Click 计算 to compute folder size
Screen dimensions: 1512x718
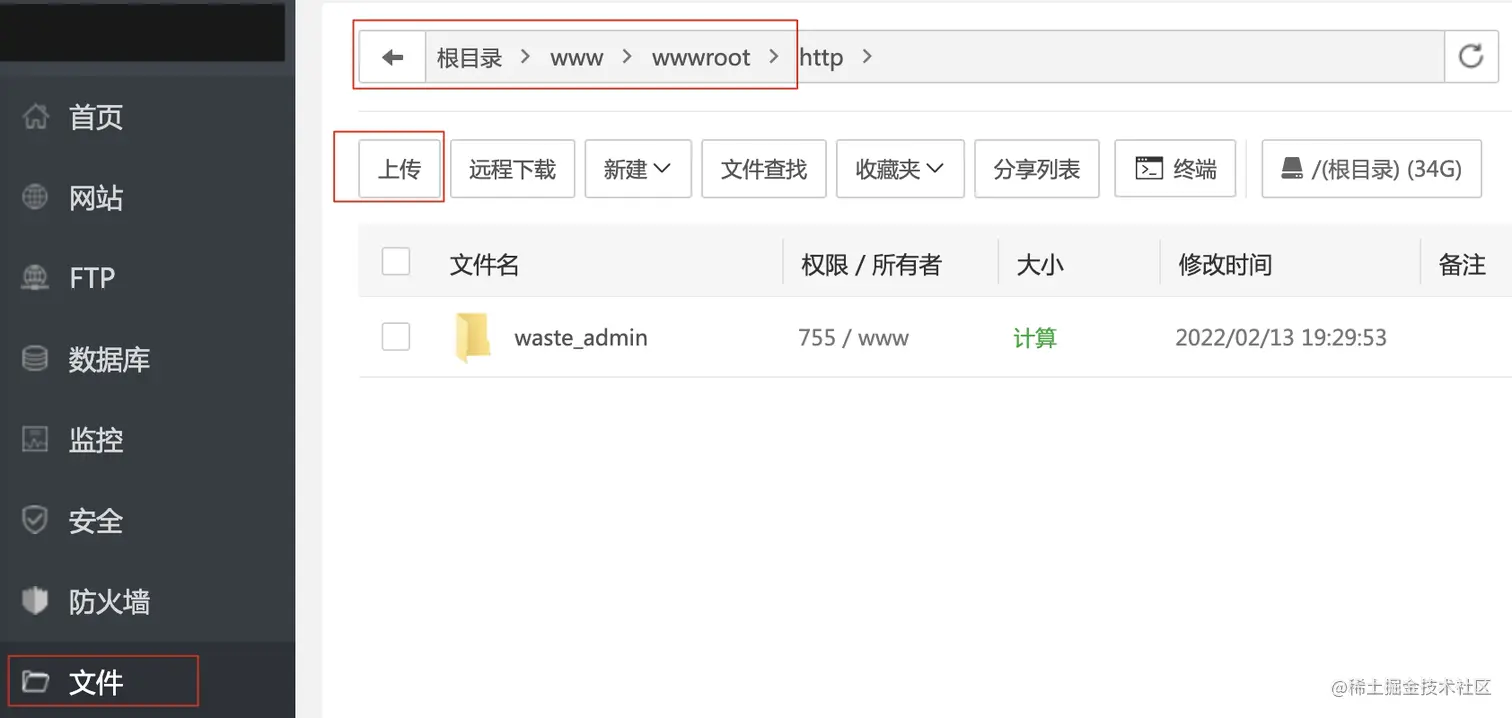point(1034,338)
